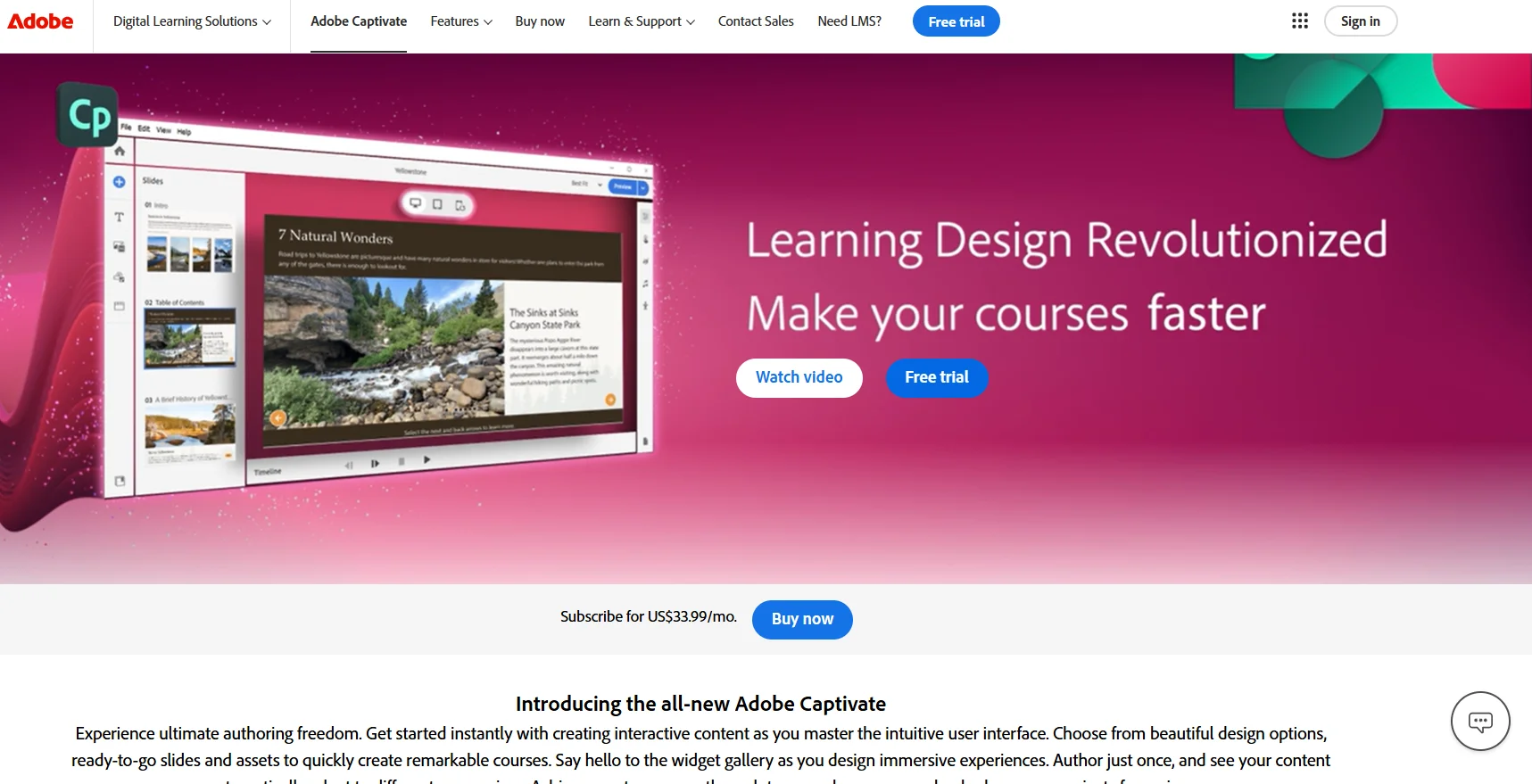Click the text T tool icon in mockup
Screen dimensions: 1532x784
pyautogui.click(x=119, y=217)
